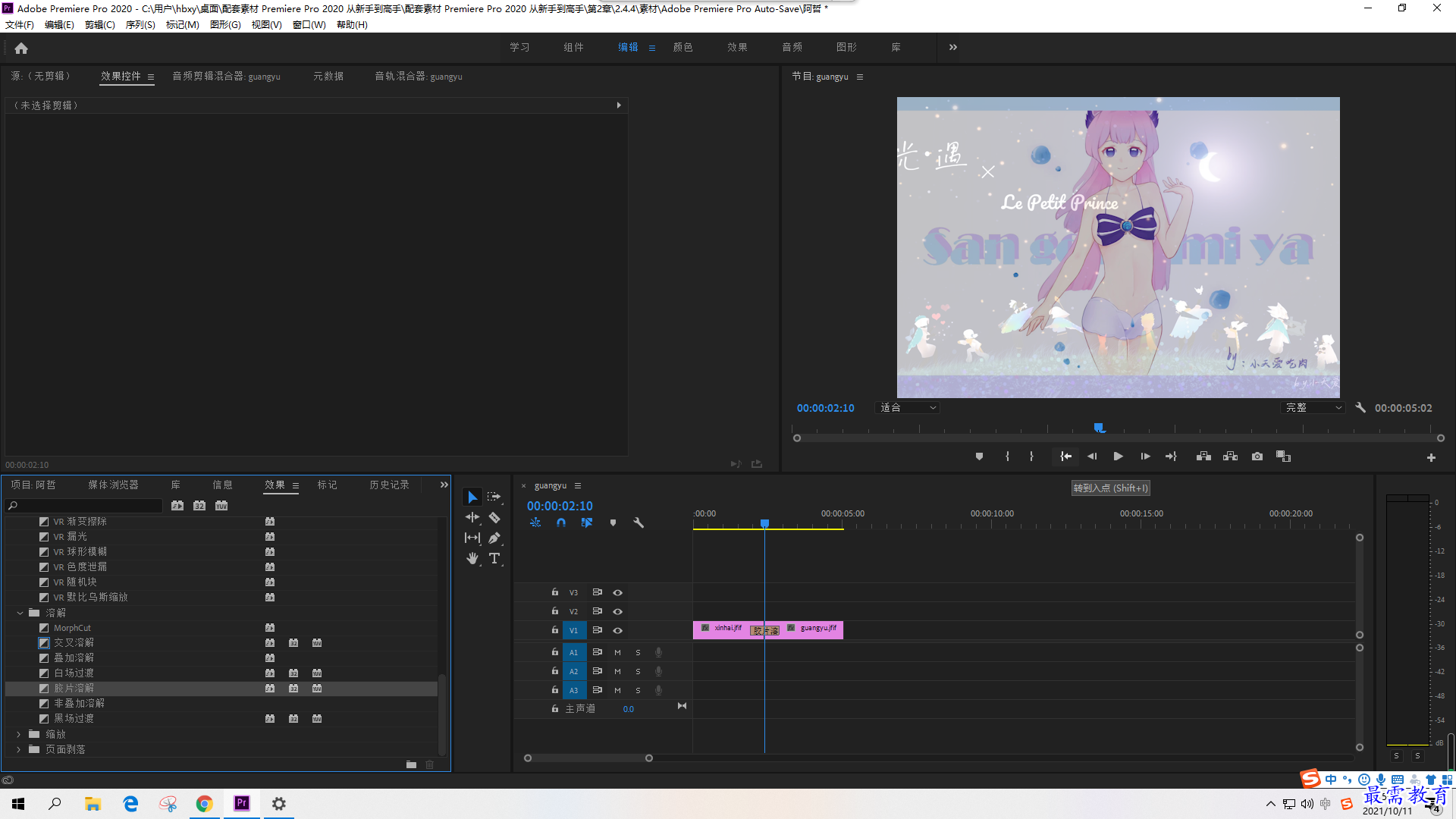Click the Program monitor playhead marker

1099,428
